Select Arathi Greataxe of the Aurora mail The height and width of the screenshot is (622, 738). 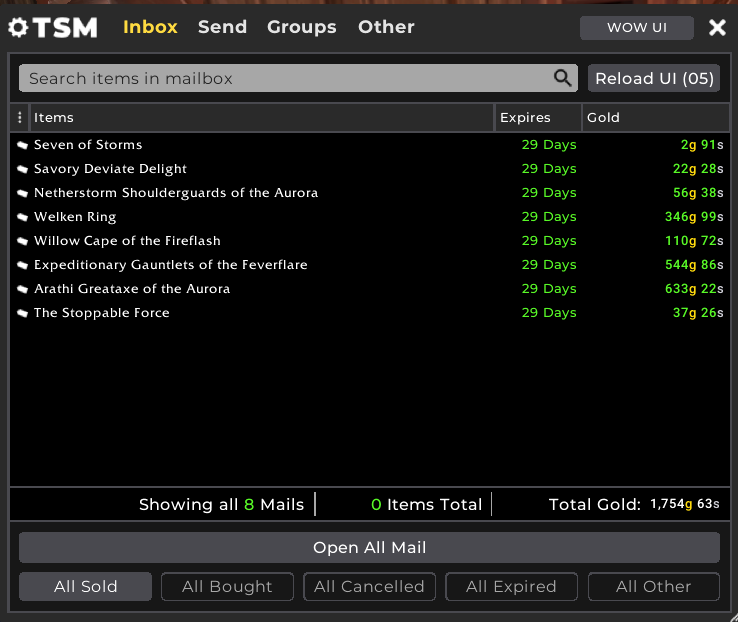tap(369, 289)
